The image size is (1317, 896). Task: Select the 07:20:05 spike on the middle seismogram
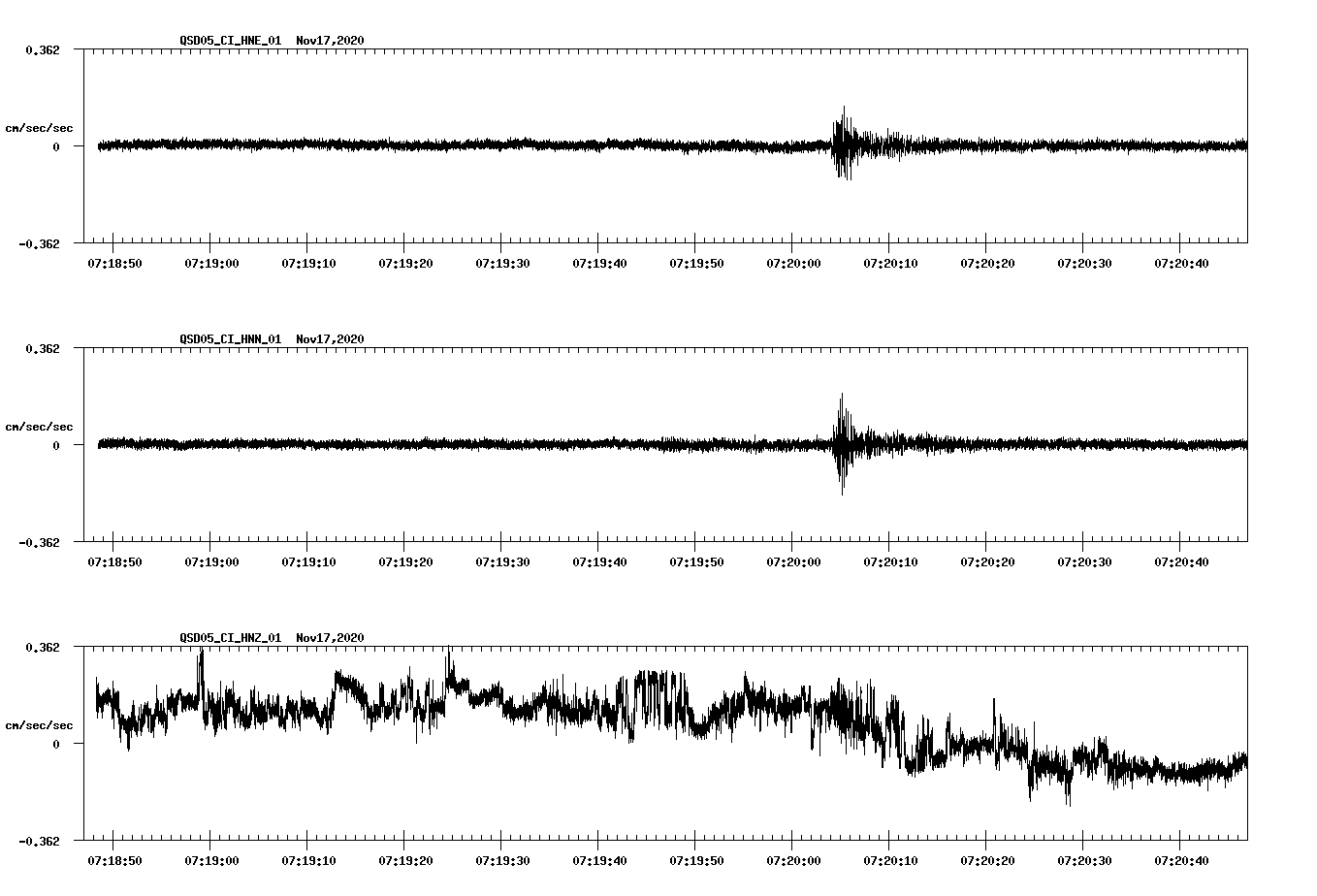pos(842,444)
